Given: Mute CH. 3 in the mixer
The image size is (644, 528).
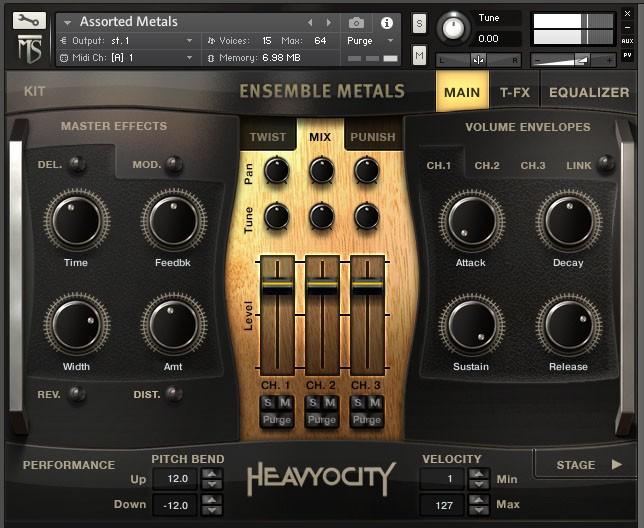Looking at the screenshot, I should click(x=375, y=403).
